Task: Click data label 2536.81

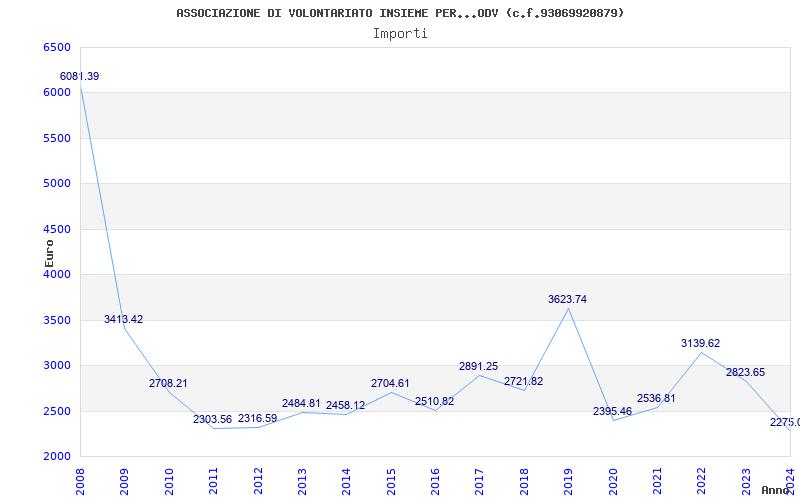Action: [656, 398]
